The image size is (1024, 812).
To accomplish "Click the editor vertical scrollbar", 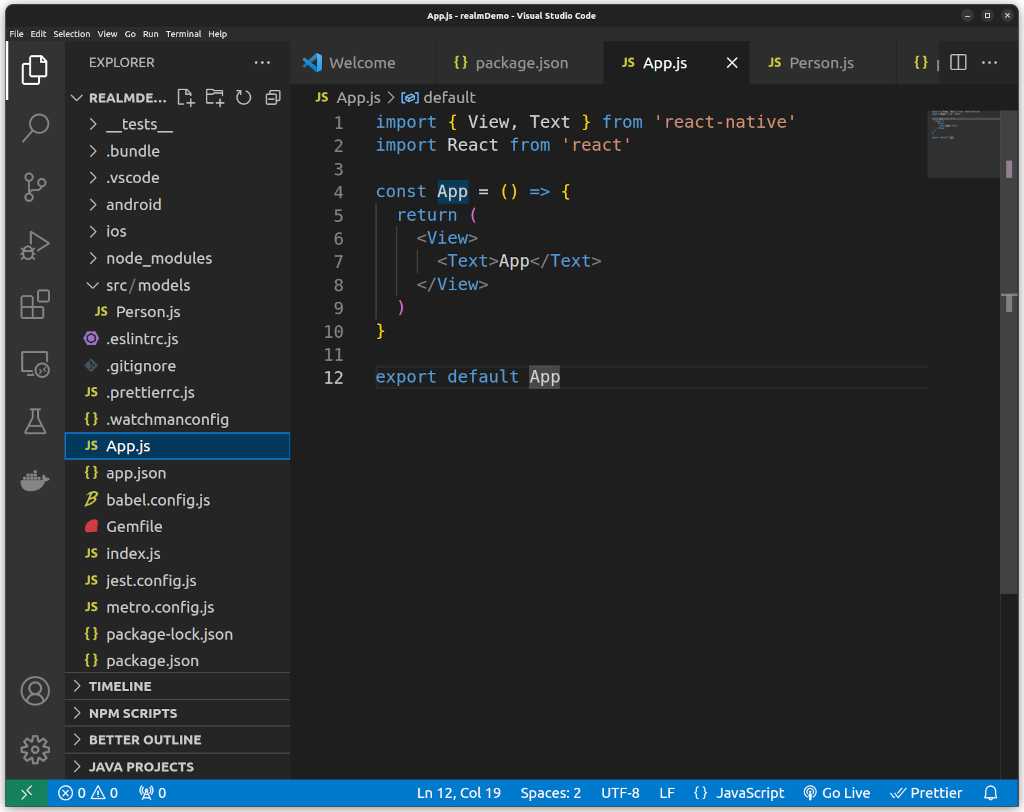I will click(1009, 353).
